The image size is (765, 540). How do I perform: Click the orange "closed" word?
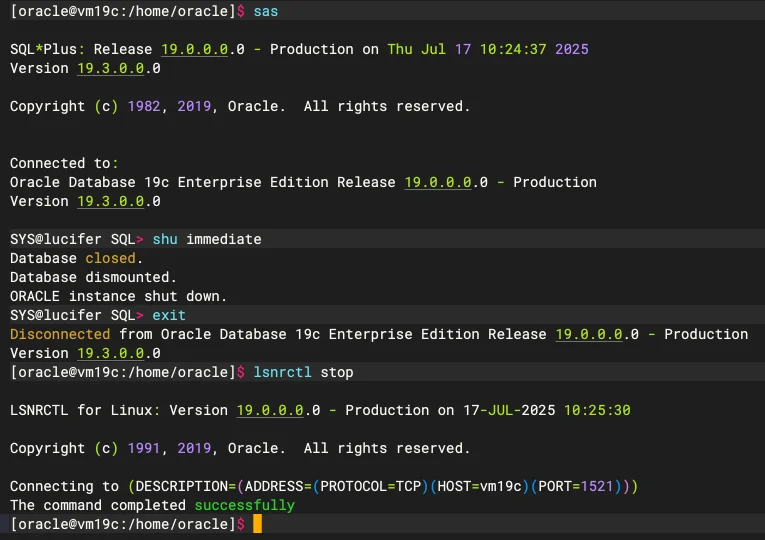[110, 258]
